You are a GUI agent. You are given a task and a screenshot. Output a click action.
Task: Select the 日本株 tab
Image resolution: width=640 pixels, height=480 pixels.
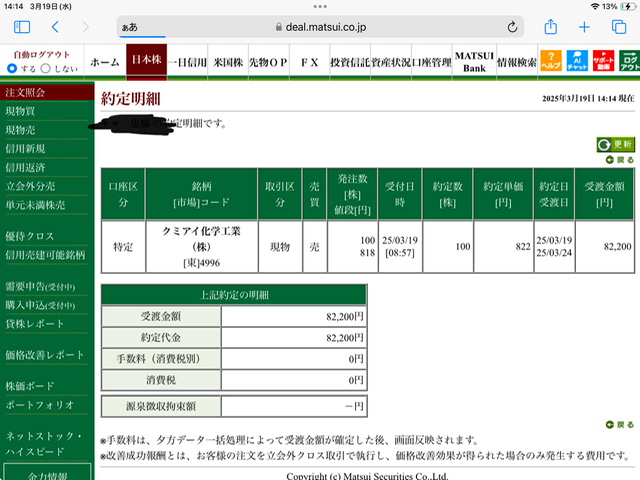point(147,60)
